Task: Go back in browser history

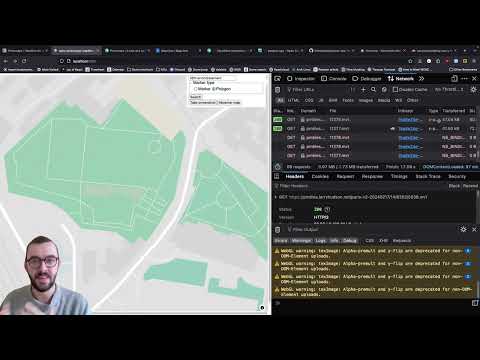Action: [x=6, y=61]
